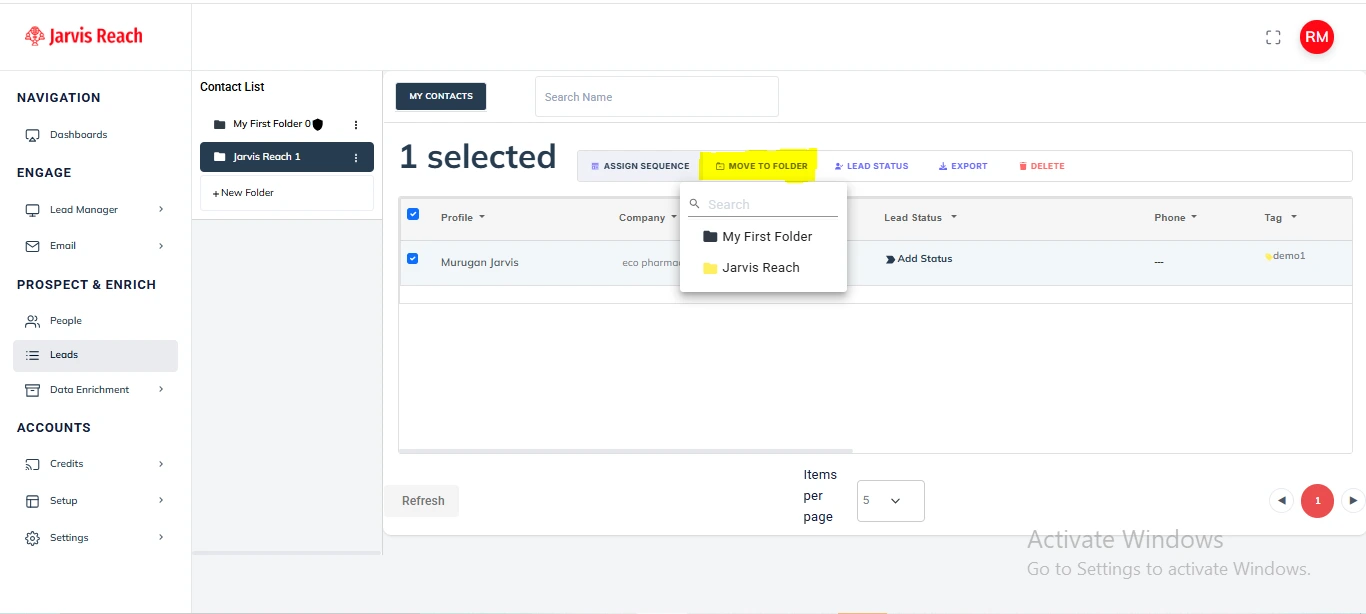Open three-dot menu for My First Folder
Screen dimensions: 1366x614
point(356,125)
